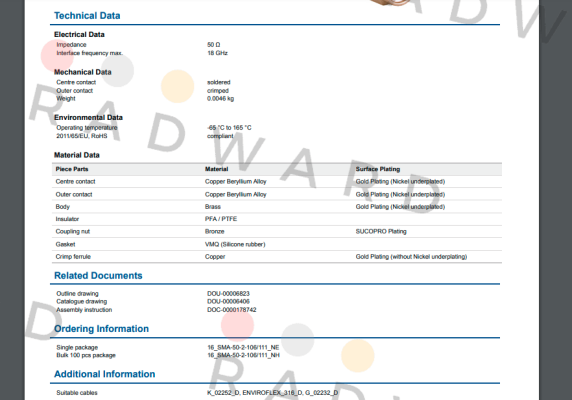Click the 50 Ω impedance value

click(214, 44)
